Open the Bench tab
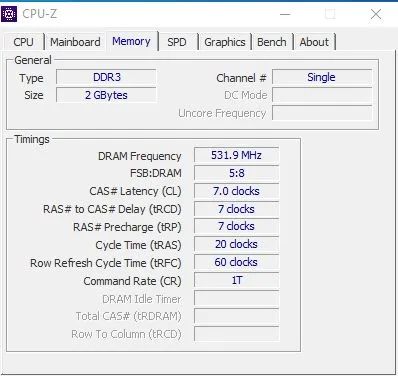The width and height of the screenshot is (398, 376). click(272, 42)
